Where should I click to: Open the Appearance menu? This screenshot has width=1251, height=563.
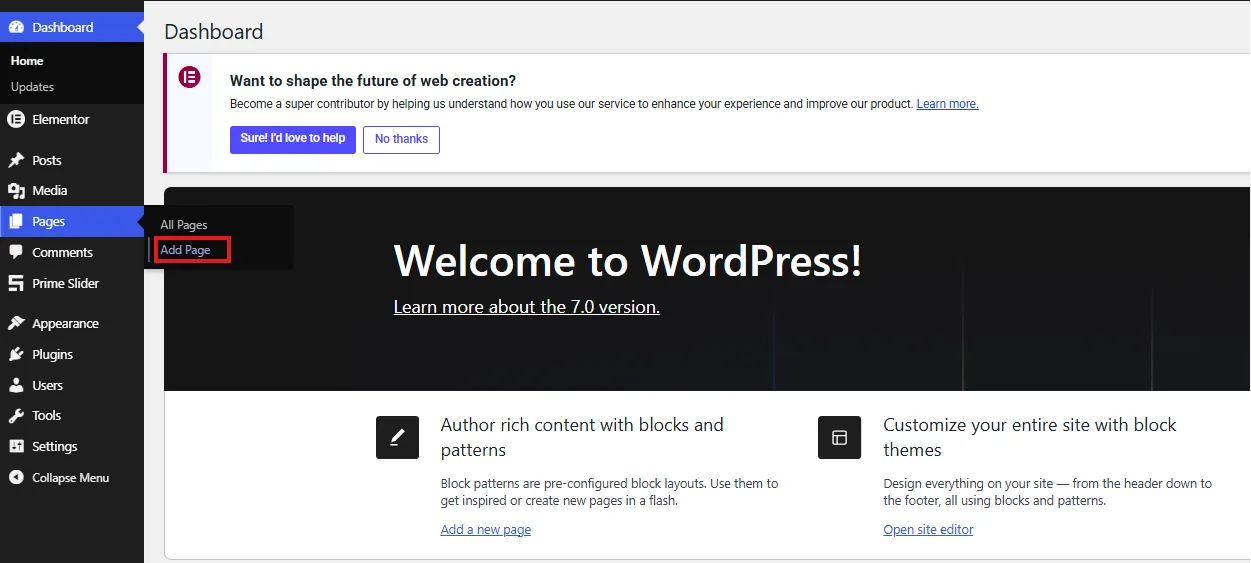point(72,323)
